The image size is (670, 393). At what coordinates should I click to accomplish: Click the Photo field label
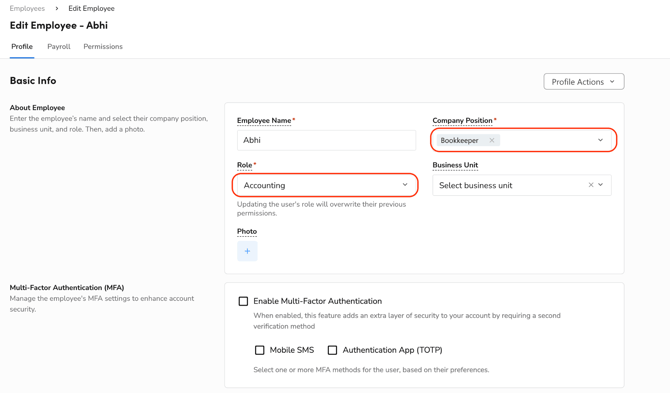click(247, 232)
